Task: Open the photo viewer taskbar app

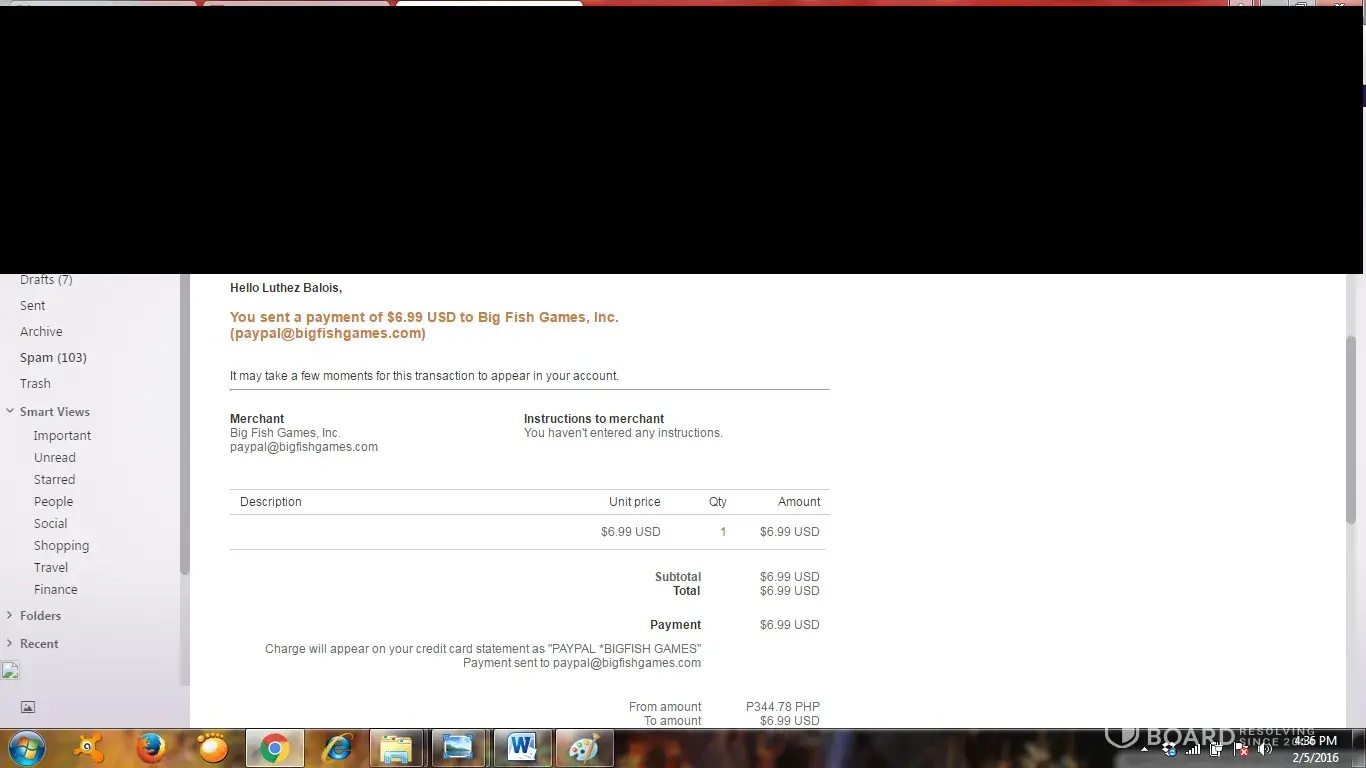Action: 459,748
